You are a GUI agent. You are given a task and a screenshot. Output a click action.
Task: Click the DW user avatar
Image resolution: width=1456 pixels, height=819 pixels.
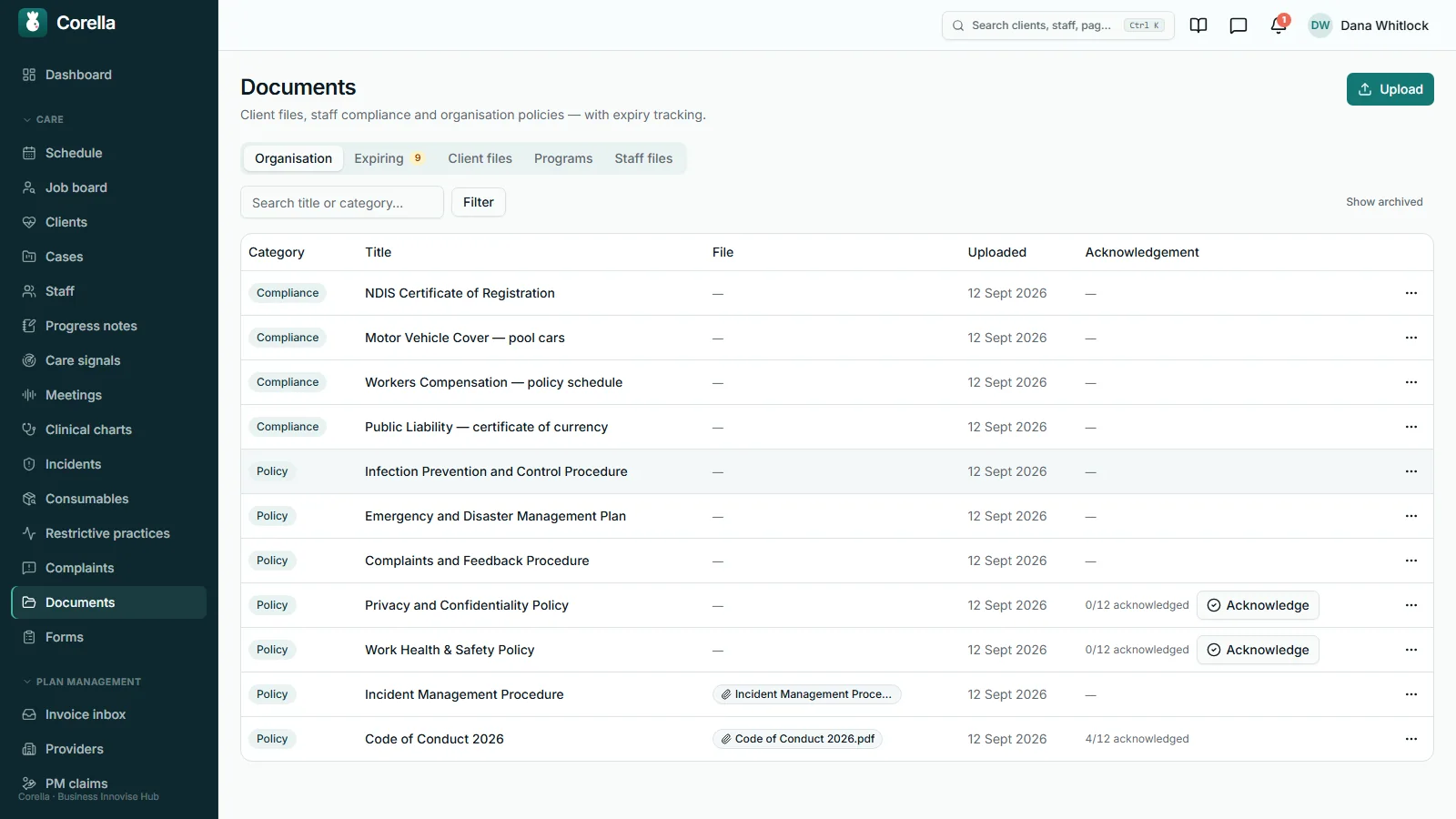click(1320, 25)
